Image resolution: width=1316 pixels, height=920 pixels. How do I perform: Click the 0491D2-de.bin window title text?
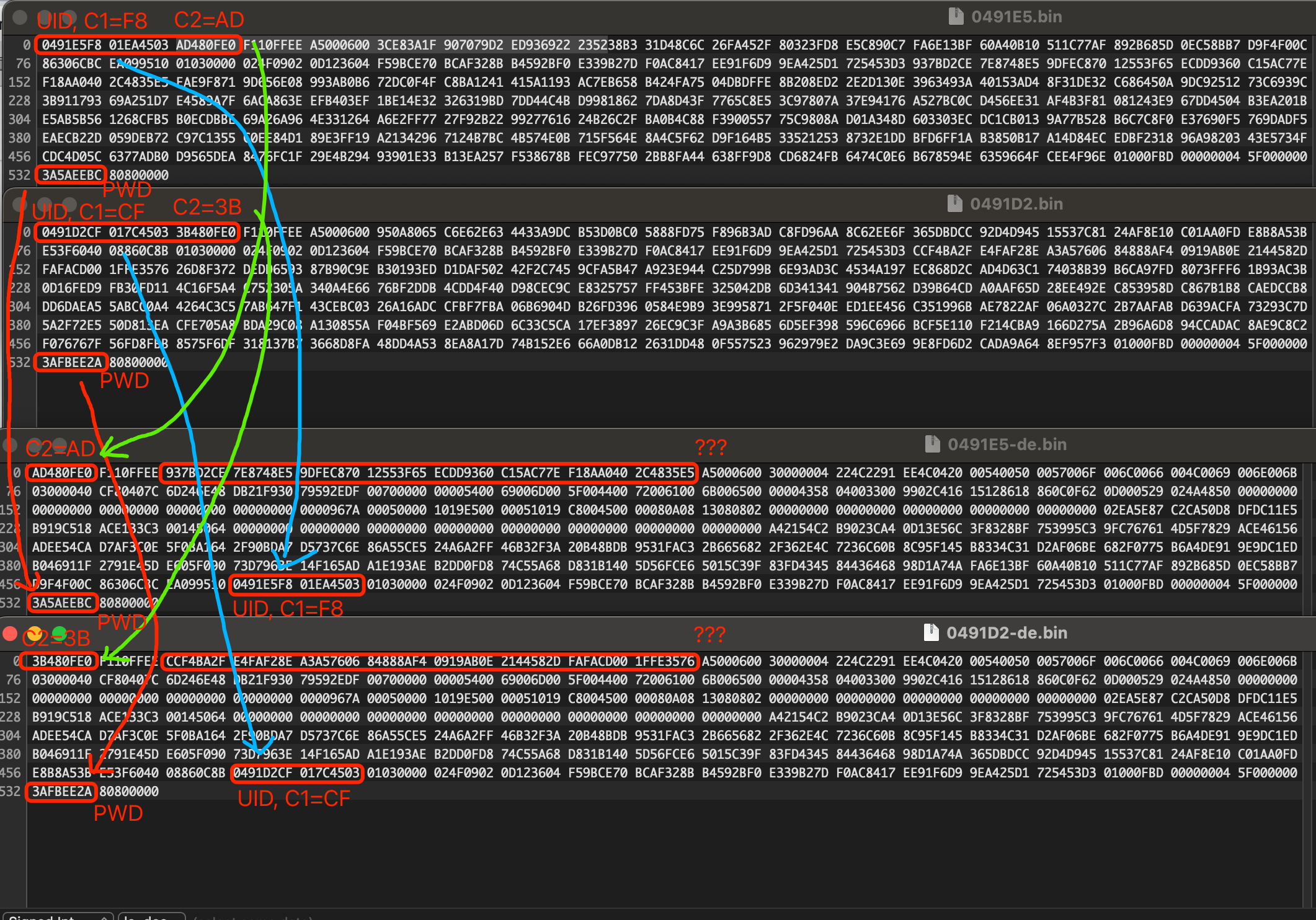1007,633
